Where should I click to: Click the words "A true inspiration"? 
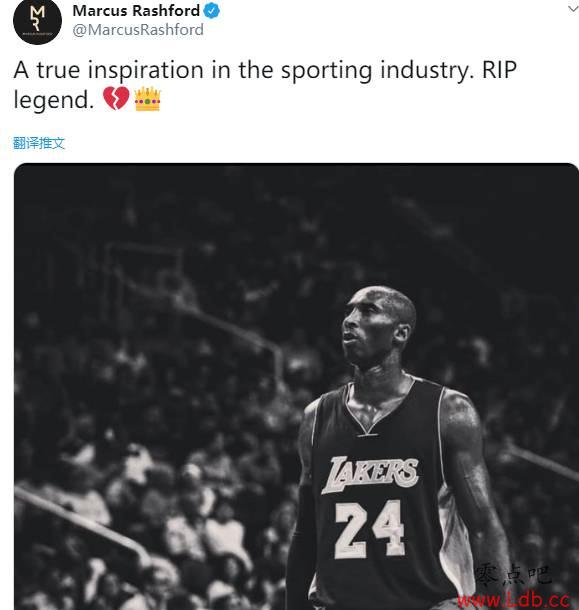[109, 71]
